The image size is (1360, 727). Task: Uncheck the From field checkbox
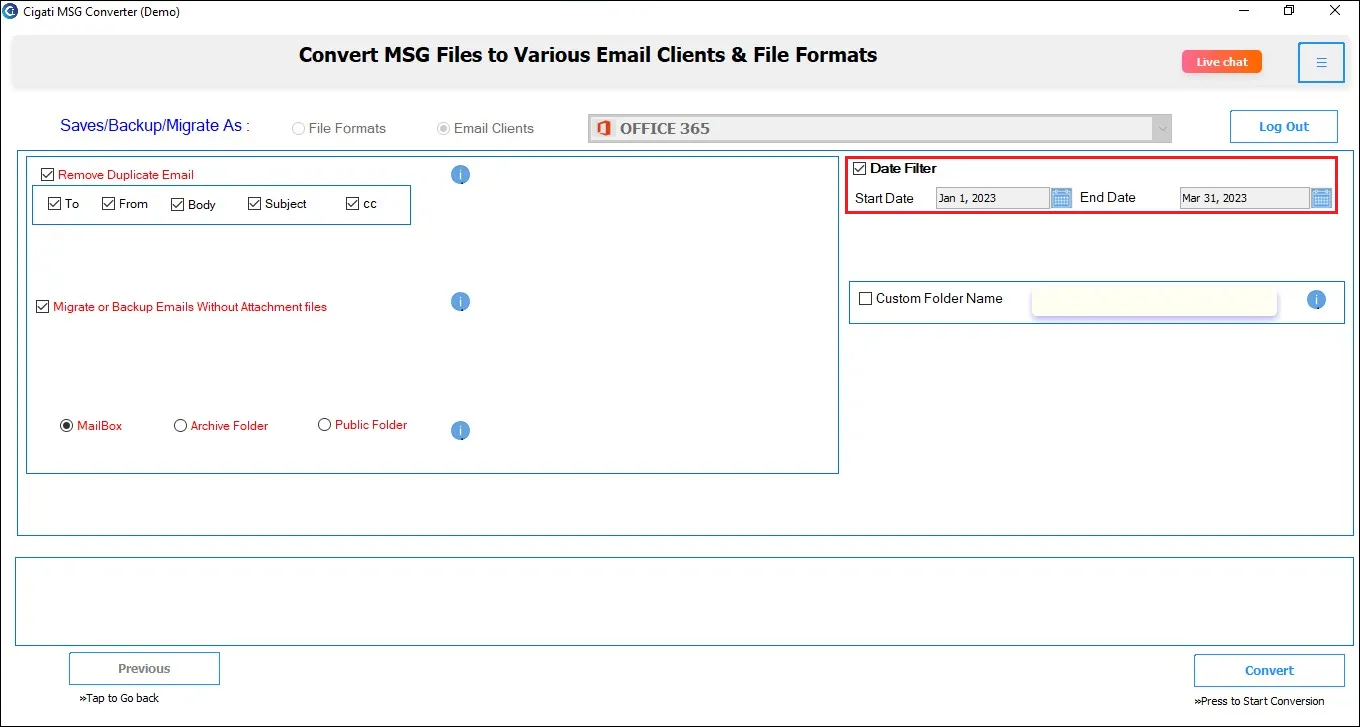[x=108, y=204]
